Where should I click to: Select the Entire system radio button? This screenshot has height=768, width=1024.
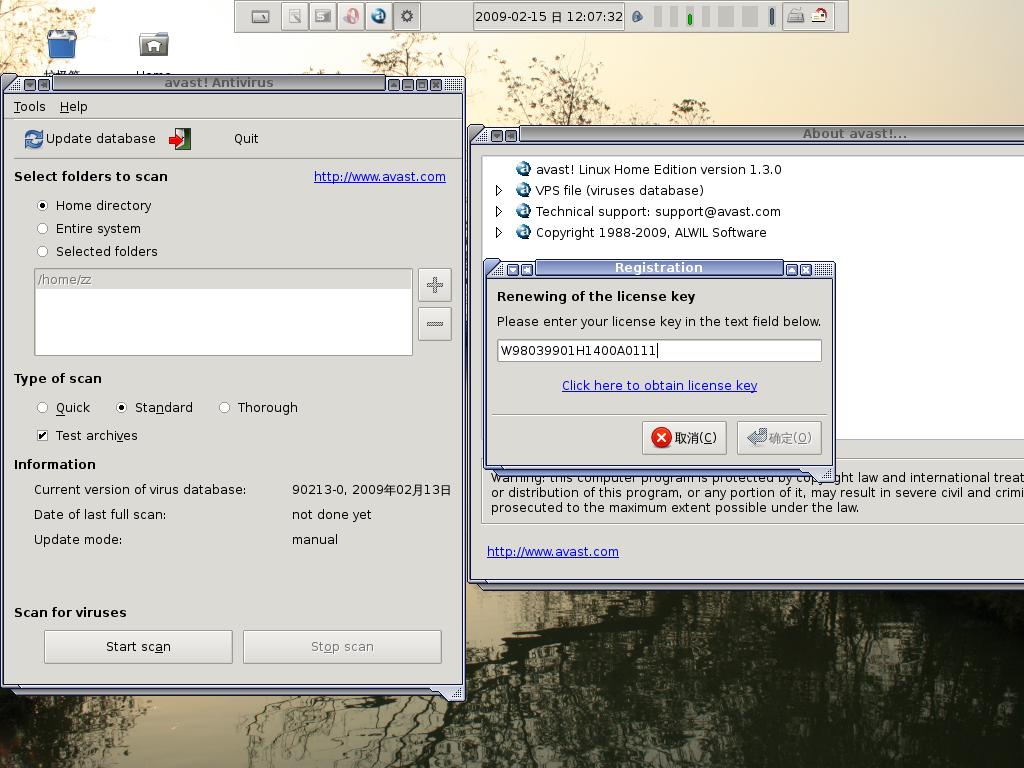42,229
